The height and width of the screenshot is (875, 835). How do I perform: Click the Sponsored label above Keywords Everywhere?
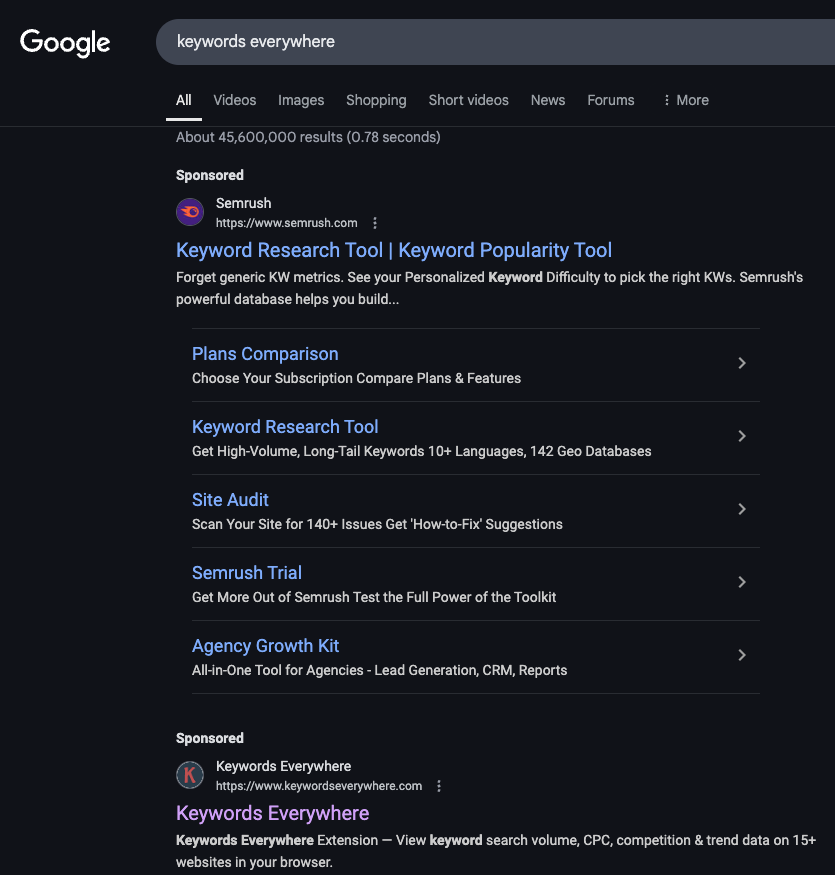click(x=210, y=738)
